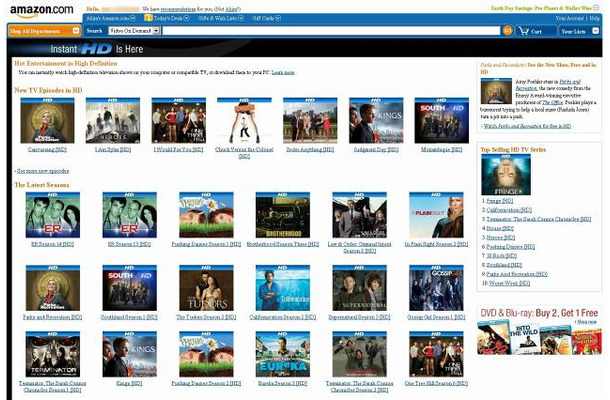
Task: Click the Shop now link in the Blu-ray banner
Action: tap(587, 322)
